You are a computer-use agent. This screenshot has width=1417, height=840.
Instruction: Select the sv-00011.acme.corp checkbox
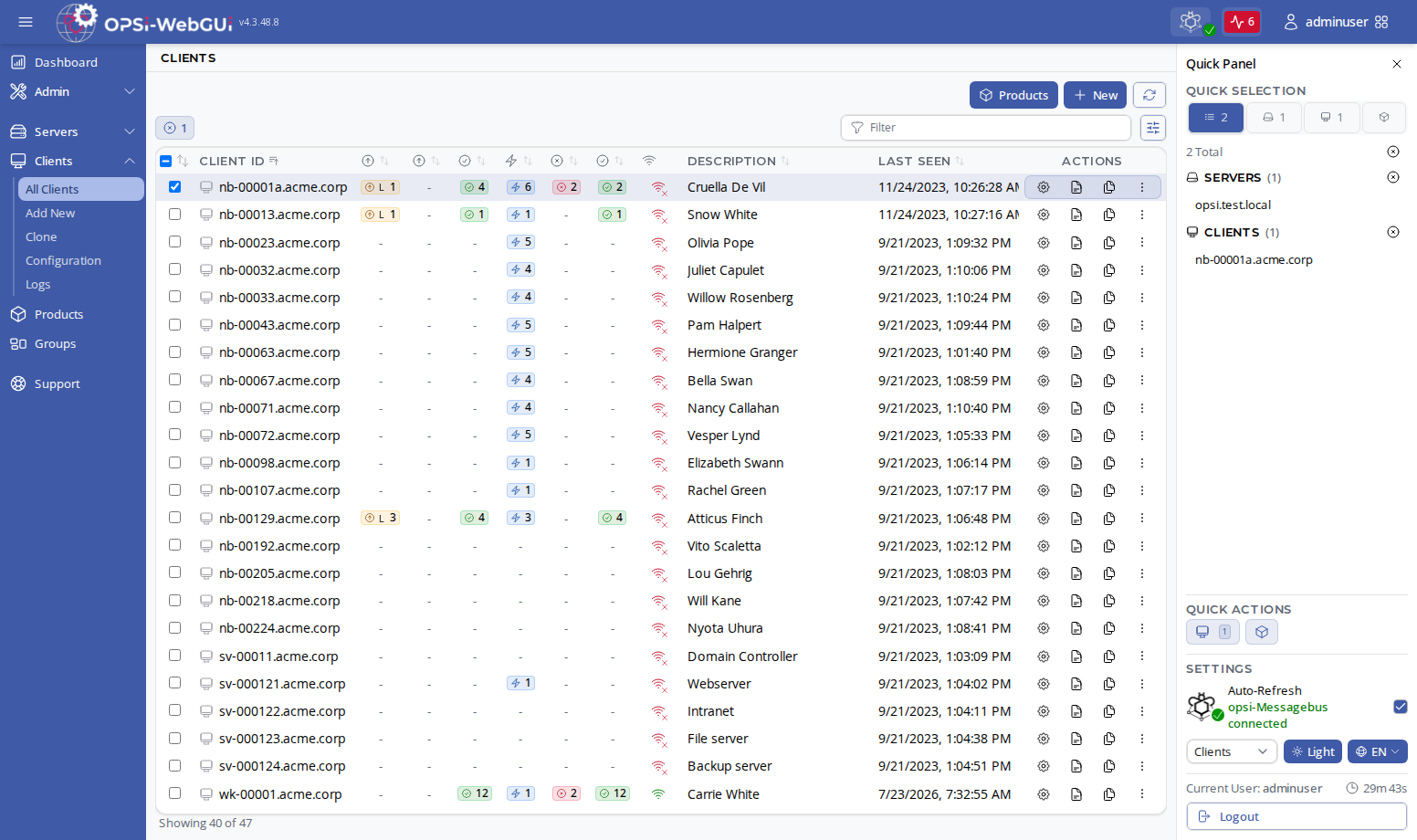point(174,656)
